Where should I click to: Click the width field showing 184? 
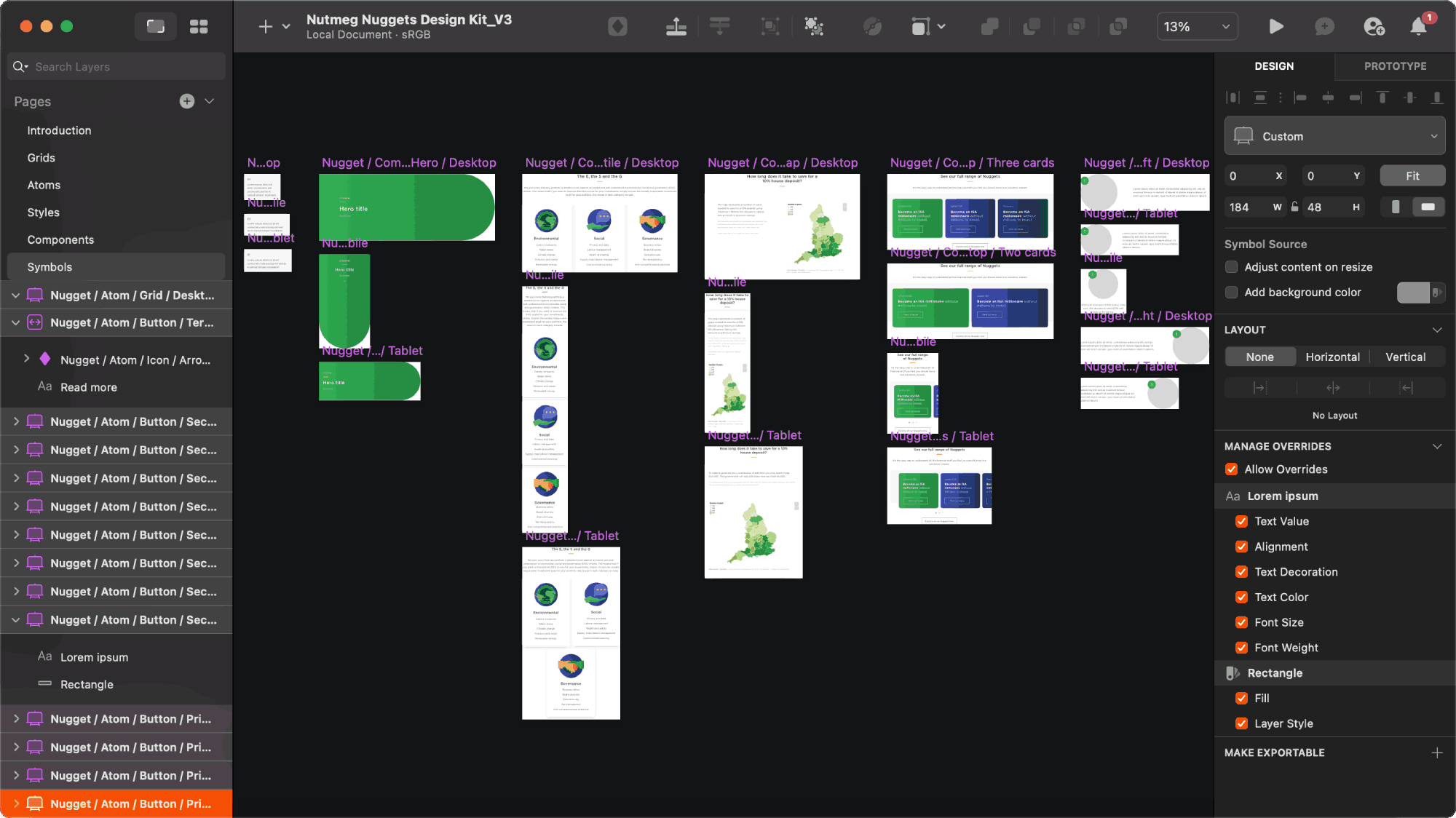pos(1256,207)
